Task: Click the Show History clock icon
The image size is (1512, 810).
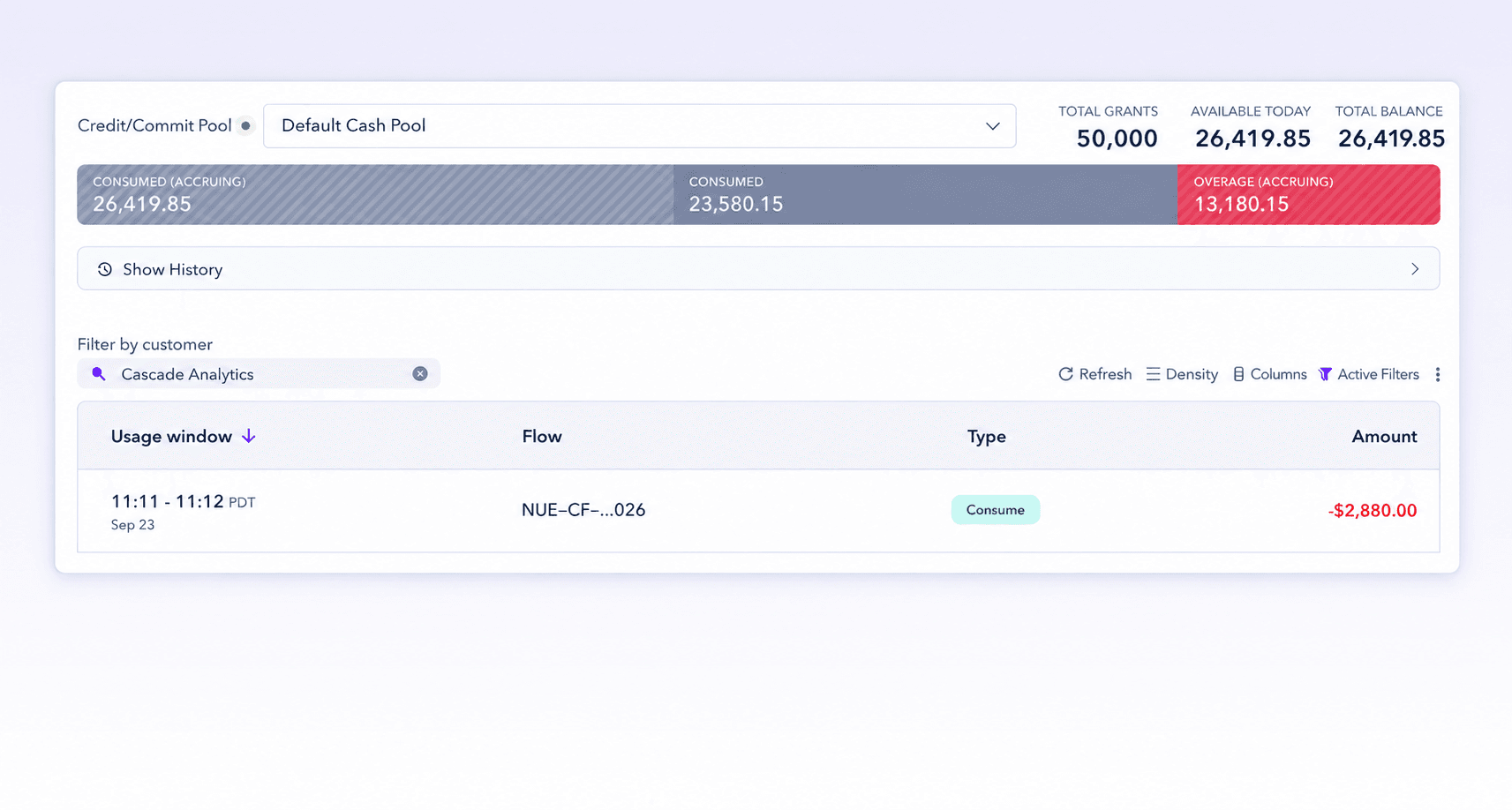Action: [105, 269]
